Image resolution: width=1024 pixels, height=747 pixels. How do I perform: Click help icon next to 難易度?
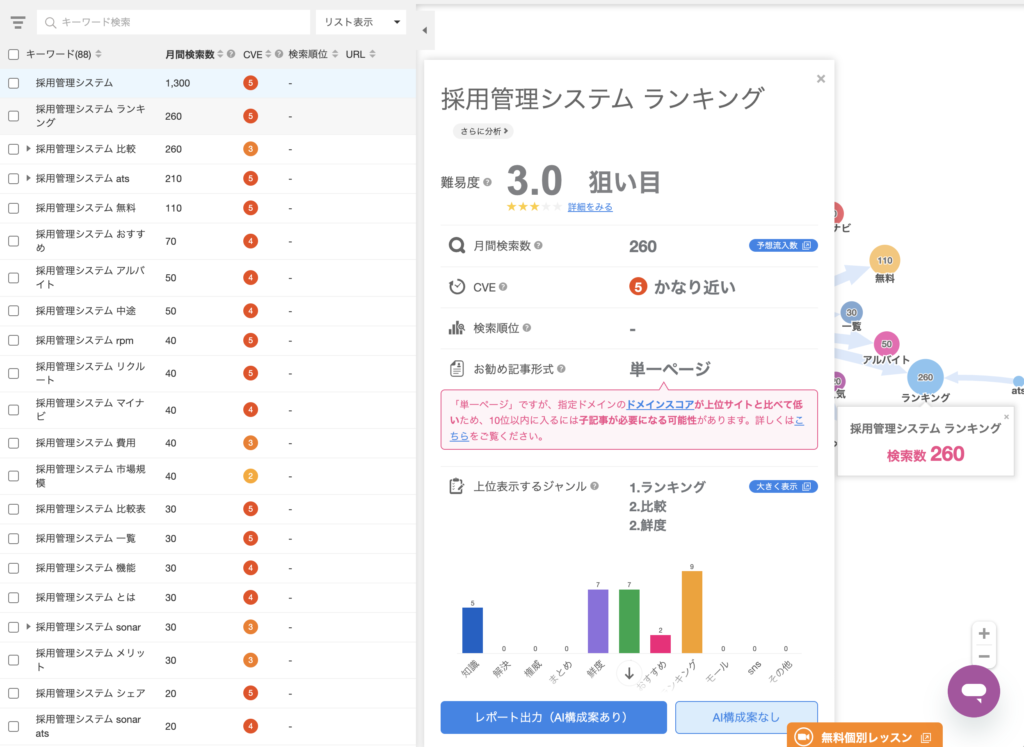[x=487, y=182]
